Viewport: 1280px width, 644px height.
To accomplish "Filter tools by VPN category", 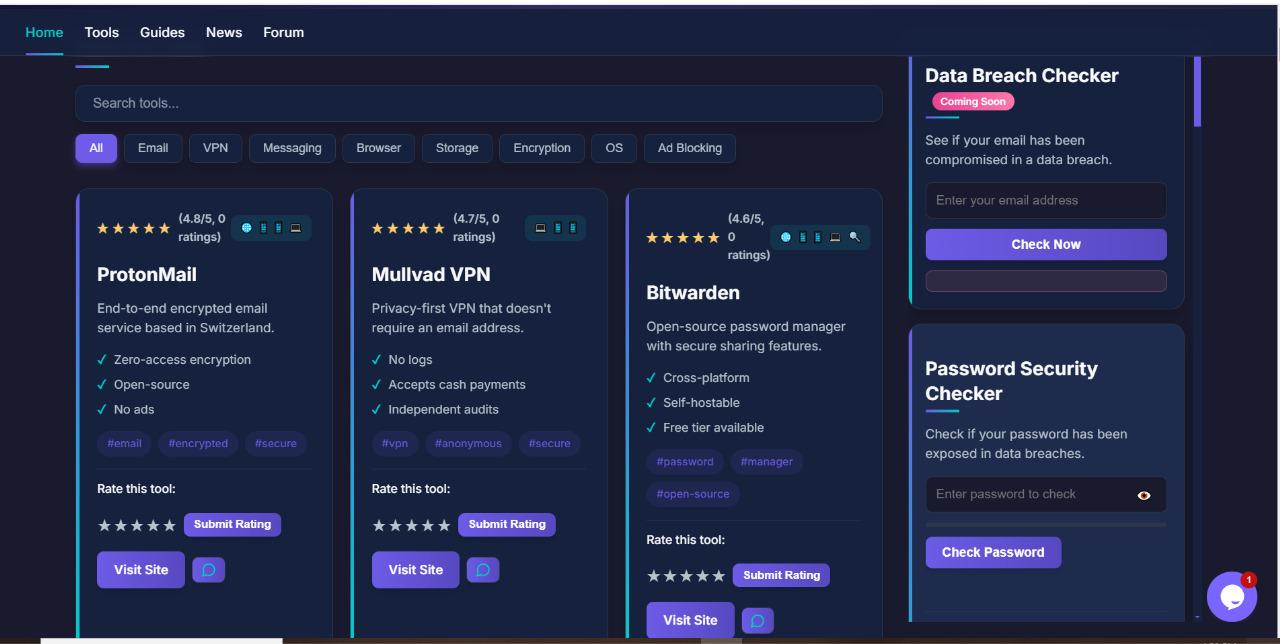I will point(216,148).
